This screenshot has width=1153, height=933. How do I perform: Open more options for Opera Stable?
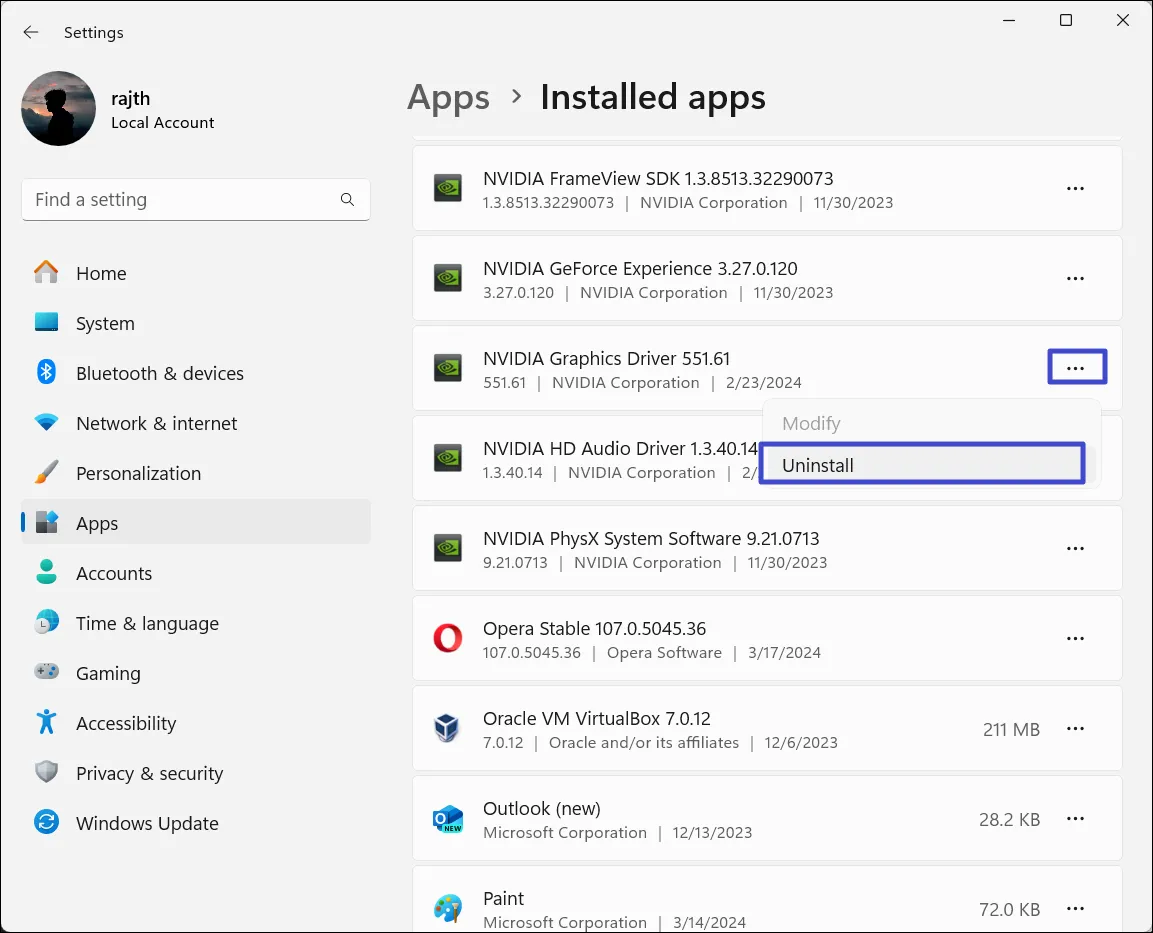(x=1075, y=638)
